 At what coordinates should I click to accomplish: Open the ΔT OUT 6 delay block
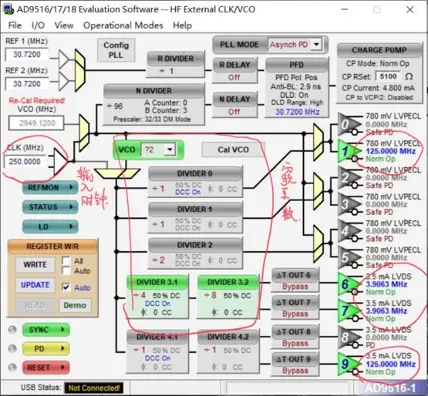pos(295,280)
